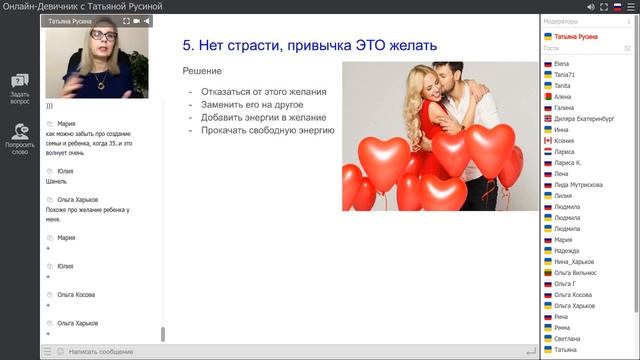Click the flag icon next to Галина

pyautogui.click(x=548, y=108)
